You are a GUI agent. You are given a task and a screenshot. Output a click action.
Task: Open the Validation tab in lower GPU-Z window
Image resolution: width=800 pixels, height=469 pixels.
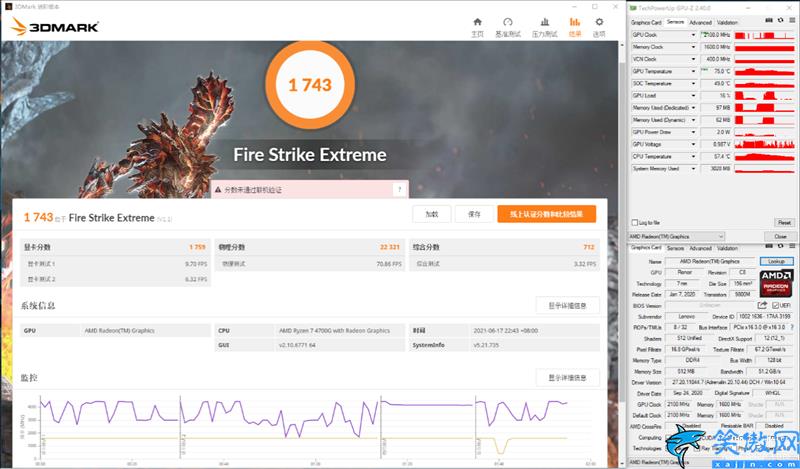[x=727, y=248]
